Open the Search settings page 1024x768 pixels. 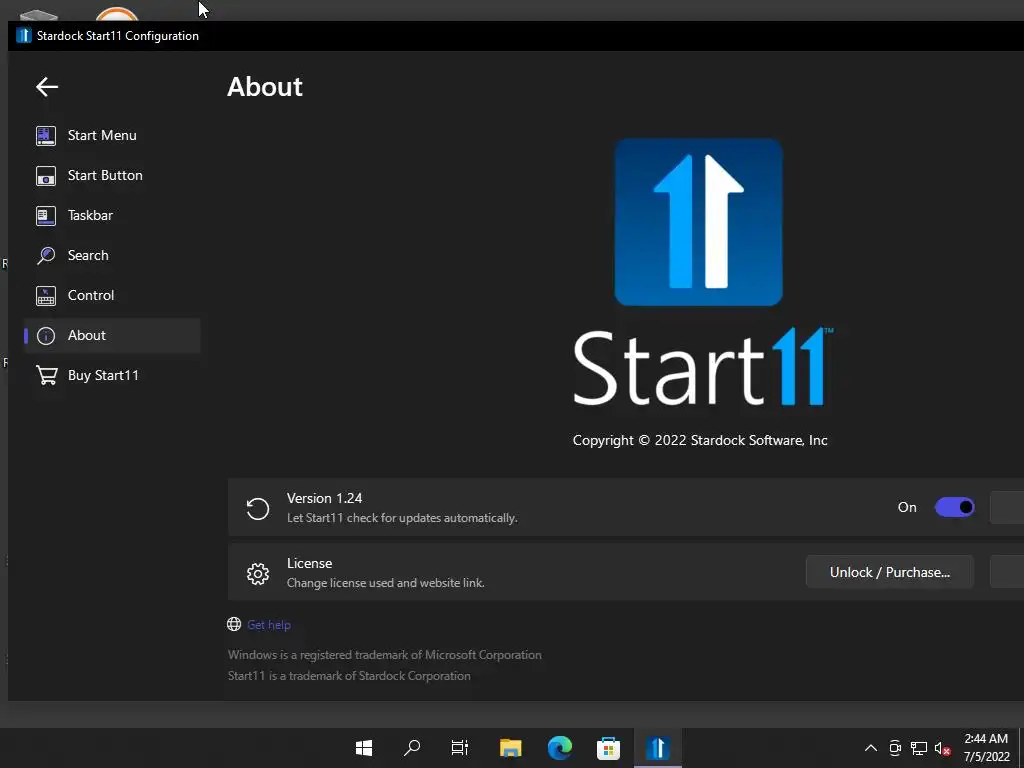112,255
